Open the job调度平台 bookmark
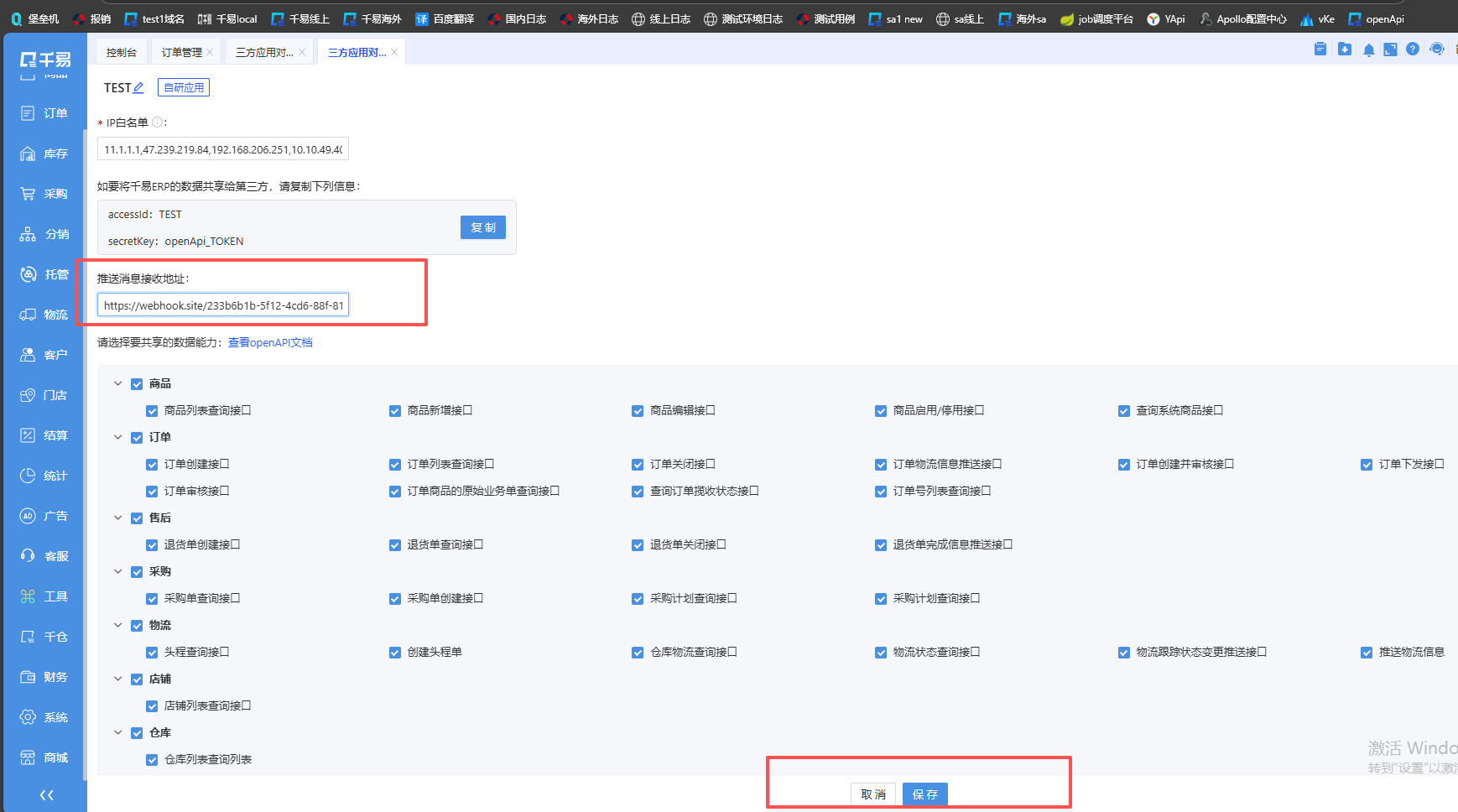 tap(1096, 18)
